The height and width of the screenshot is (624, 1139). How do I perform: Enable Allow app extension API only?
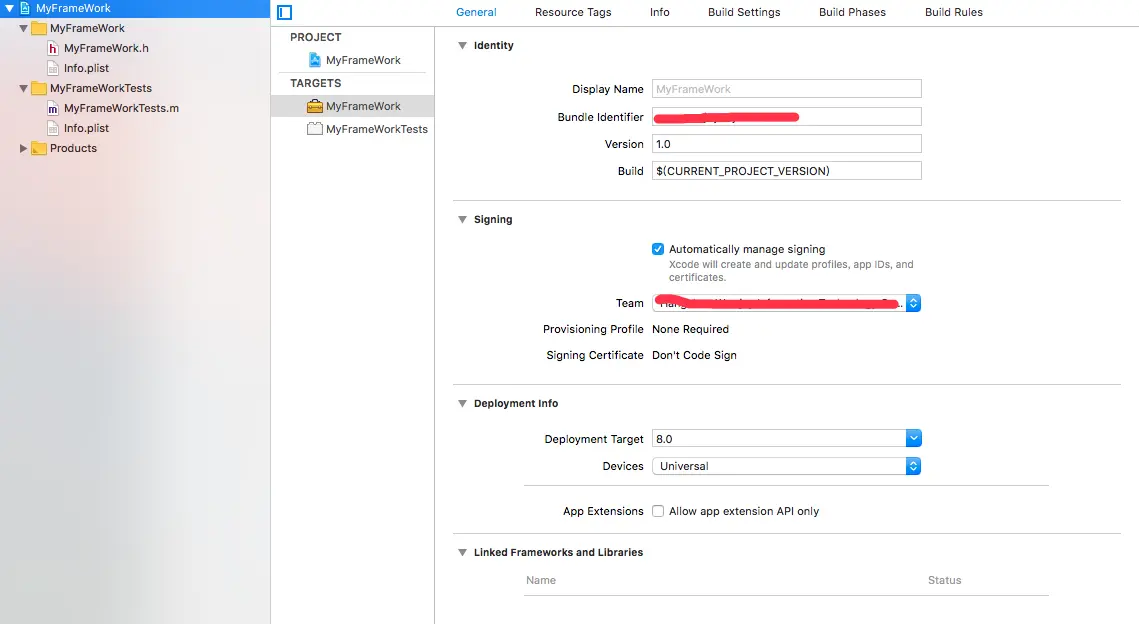point(658,511)
